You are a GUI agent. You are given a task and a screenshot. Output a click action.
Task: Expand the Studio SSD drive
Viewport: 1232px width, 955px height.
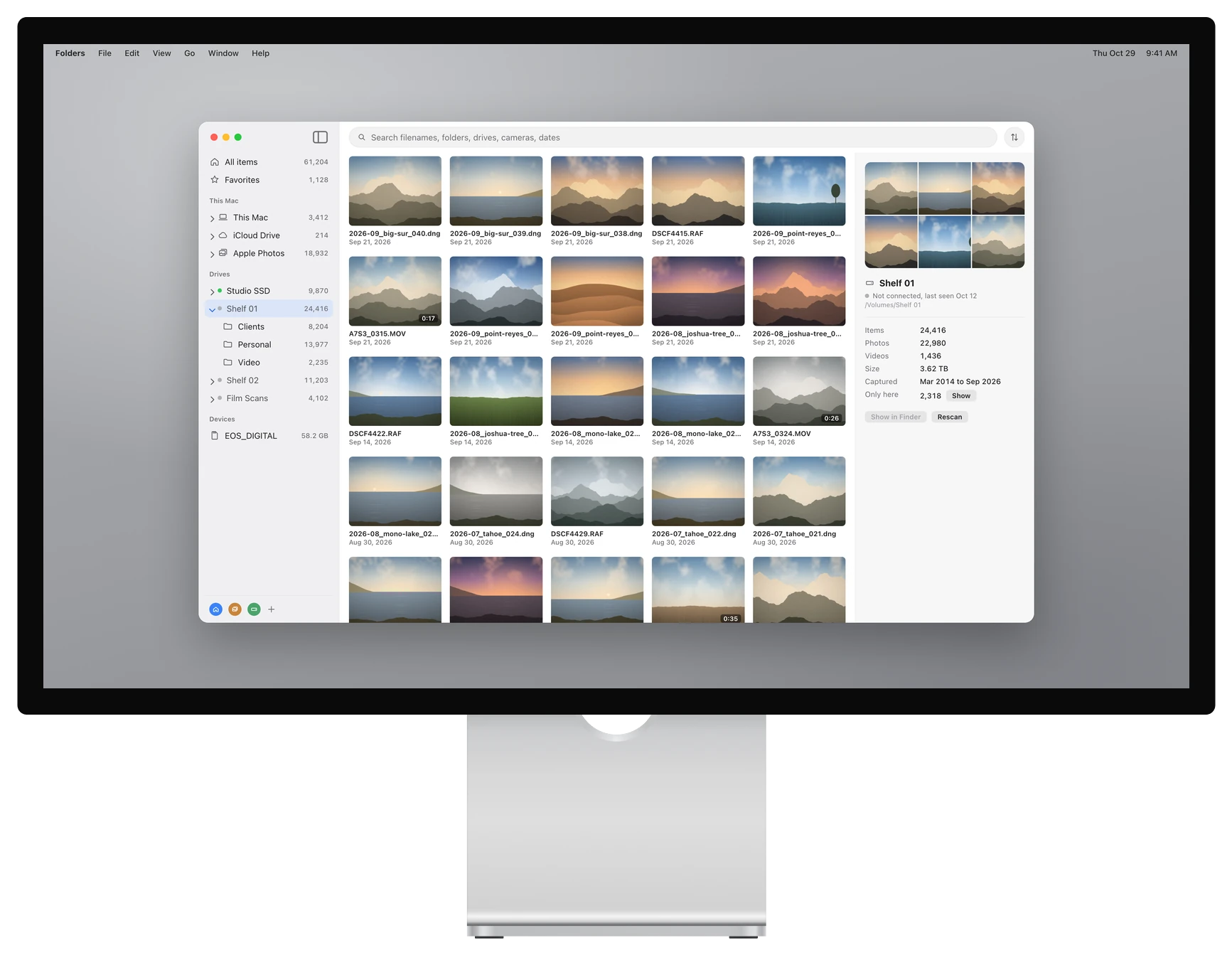coord(212,292)
